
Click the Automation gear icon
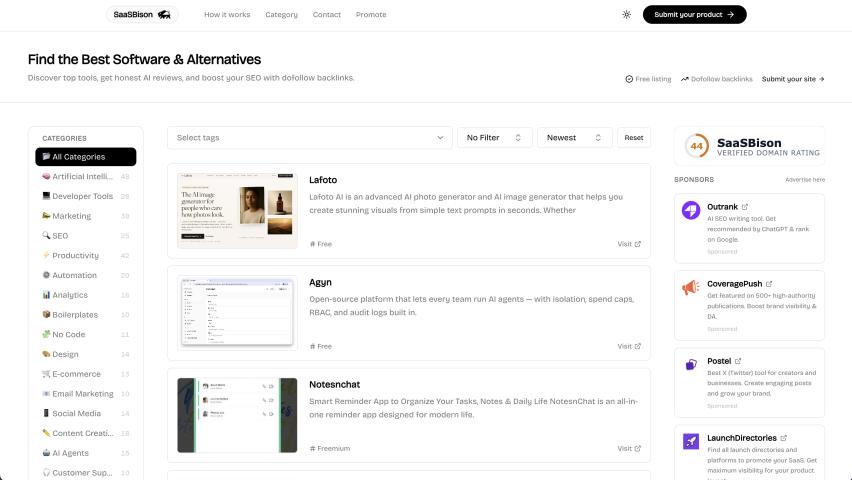click(46, 275)
